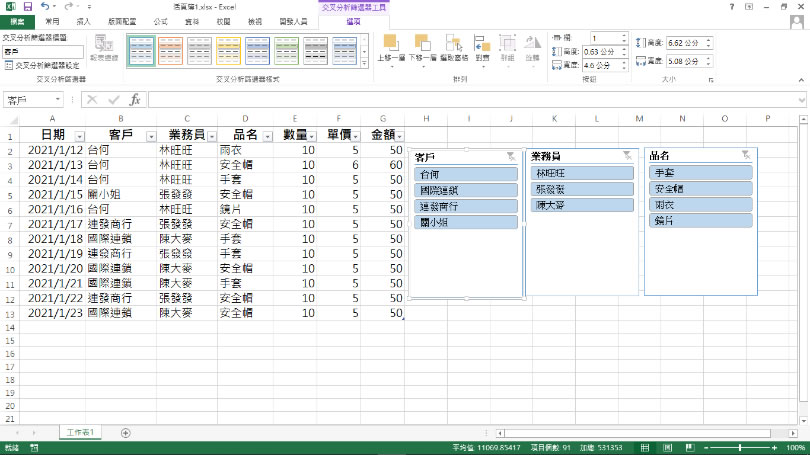Open the 檔案 file tab
The height and width of the screenshot is (455, 810).
(x=17, y=22)
